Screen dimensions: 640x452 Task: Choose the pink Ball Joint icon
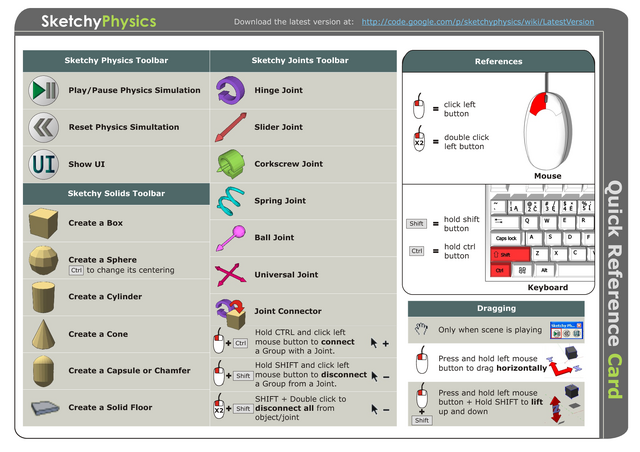(x=231, y=238)
